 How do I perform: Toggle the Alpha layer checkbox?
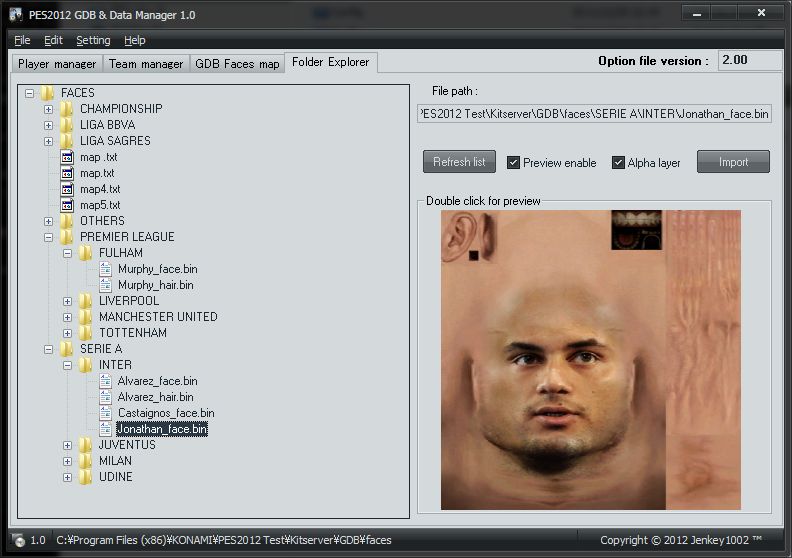pos(619,163)
